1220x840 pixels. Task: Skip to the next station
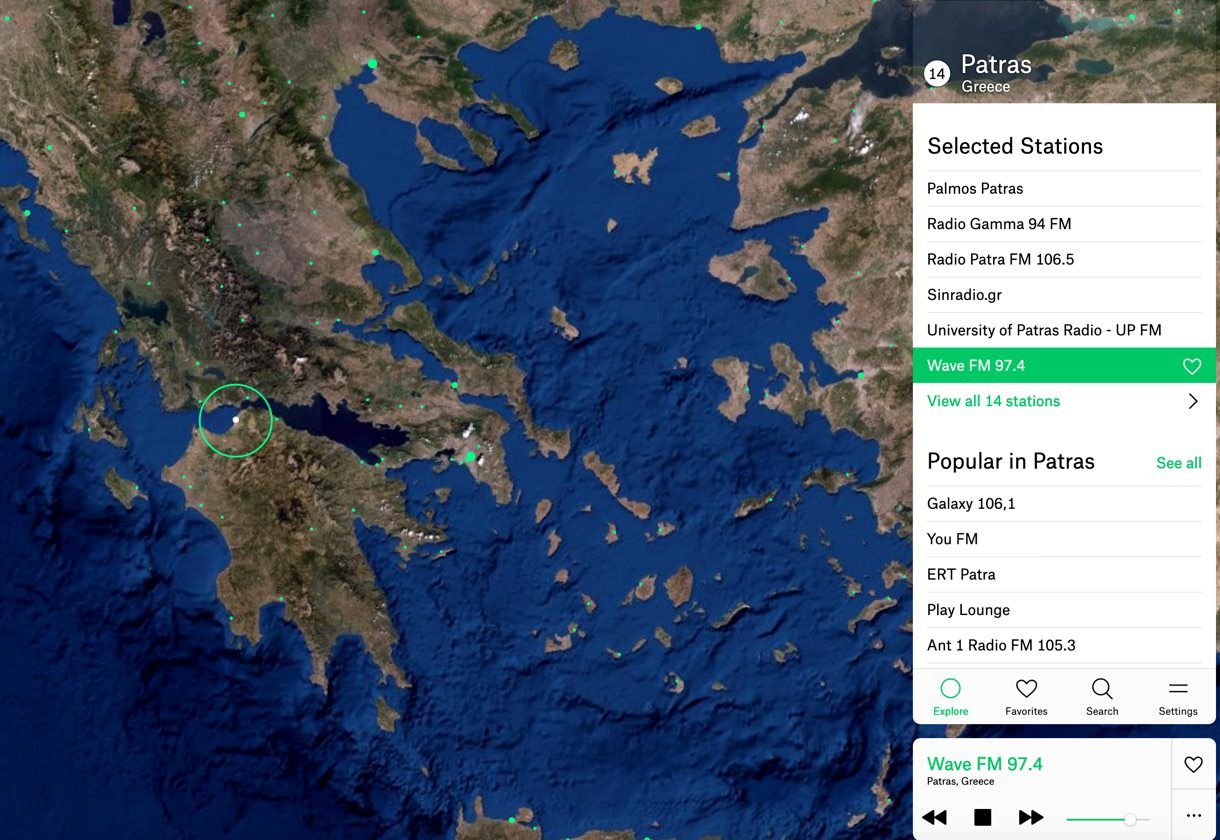point(1030,817)
